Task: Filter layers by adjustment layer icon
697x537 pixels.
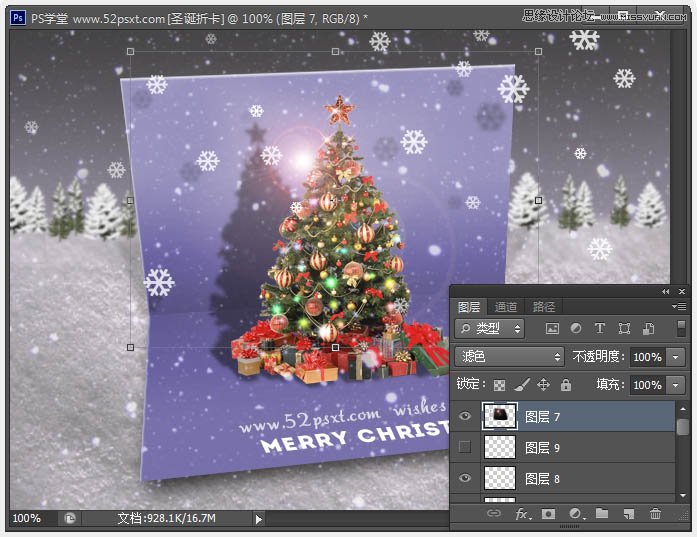Action: (576, 329)
